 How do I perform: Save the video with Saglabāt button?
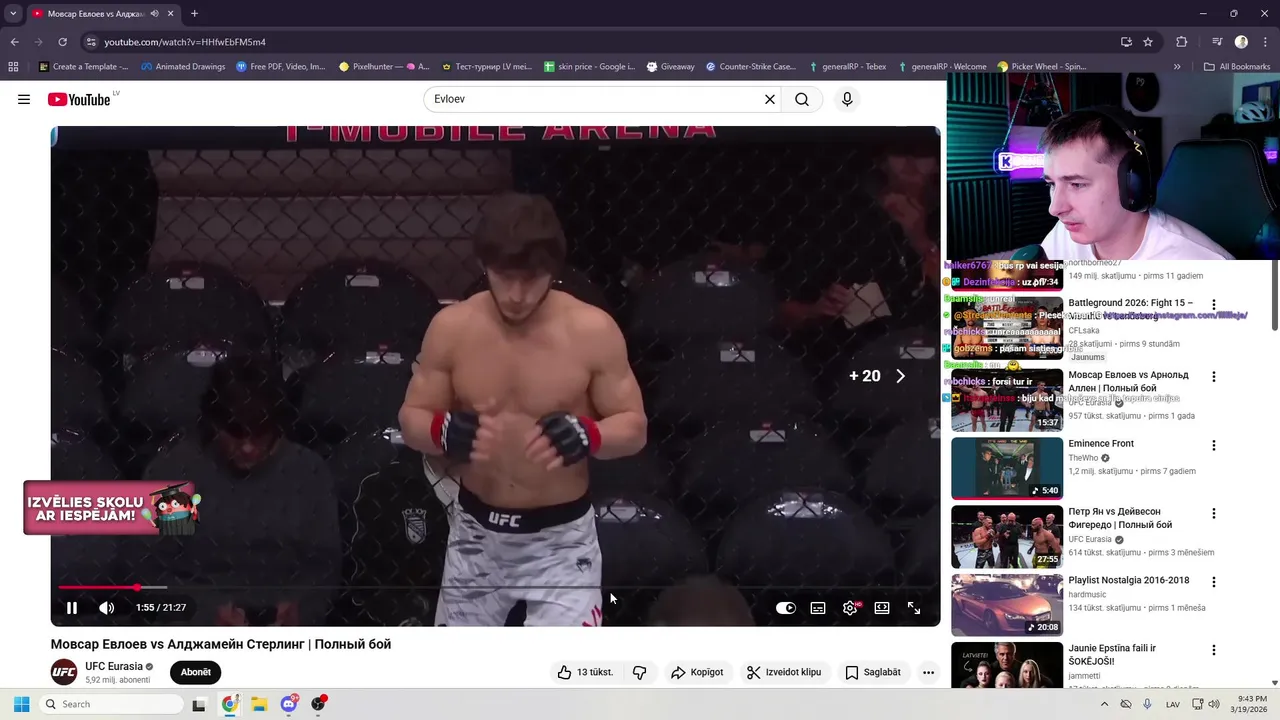coord(873,672)
